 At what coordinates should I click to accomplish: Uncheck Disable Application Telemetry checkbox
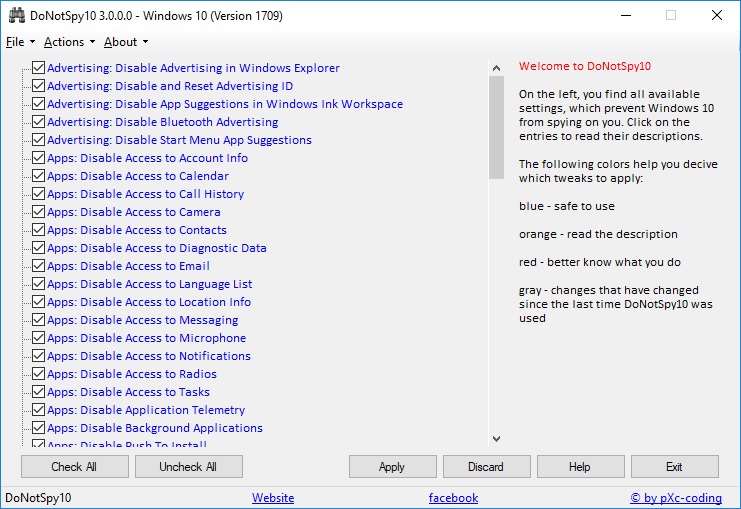[39, 409]
